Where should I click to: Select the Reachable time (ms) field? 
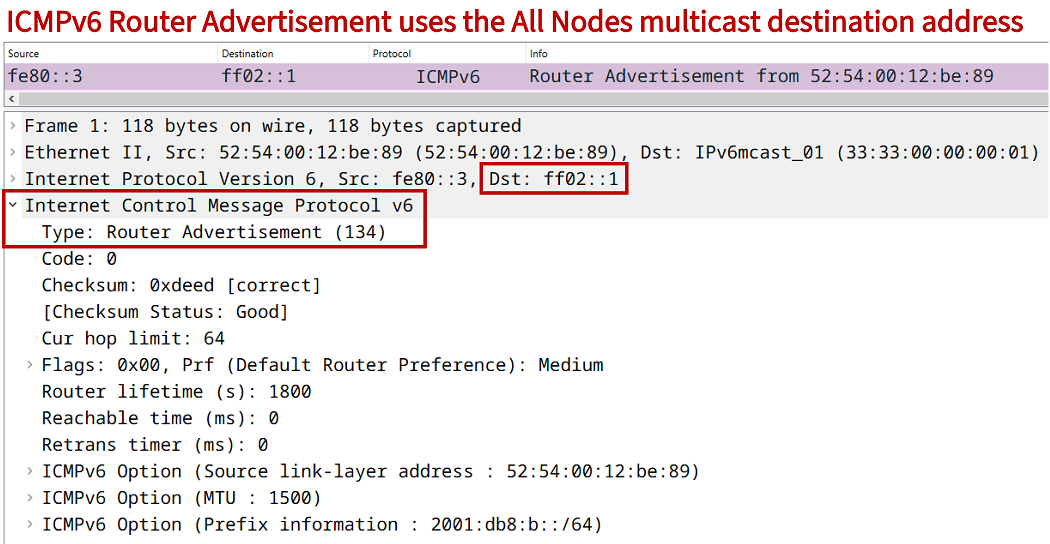click(160, 418)
